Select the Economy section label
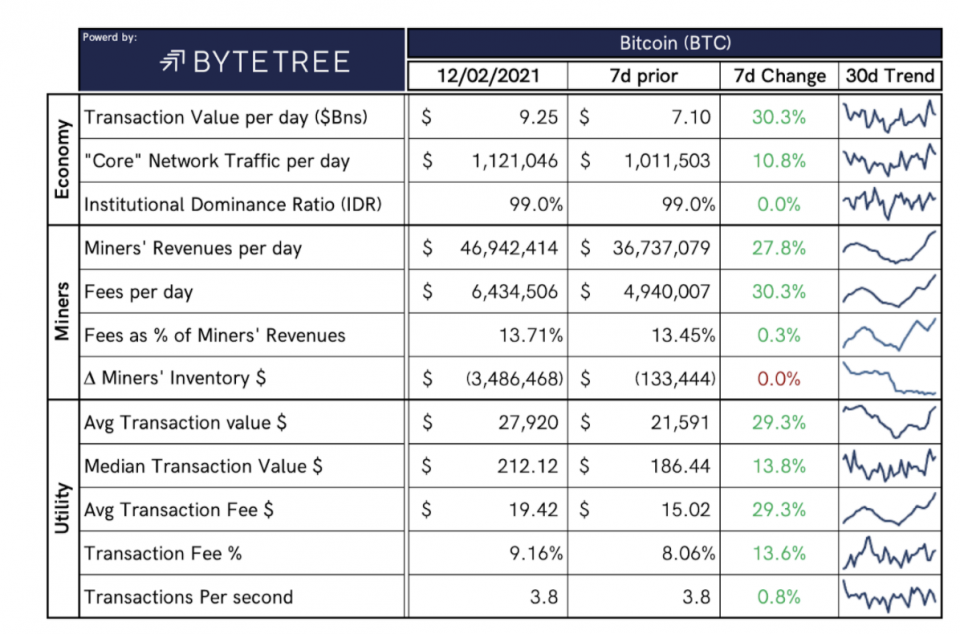Viewport: 960px width, 634px height. [x=62, y=160]
